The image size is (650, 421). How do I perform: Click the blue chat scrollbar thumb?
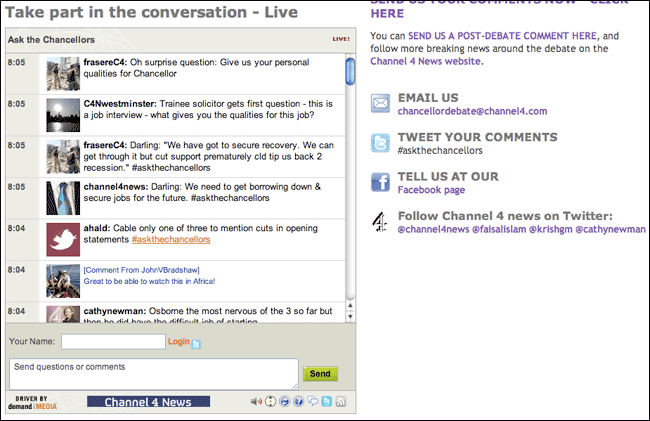[350, 71]
